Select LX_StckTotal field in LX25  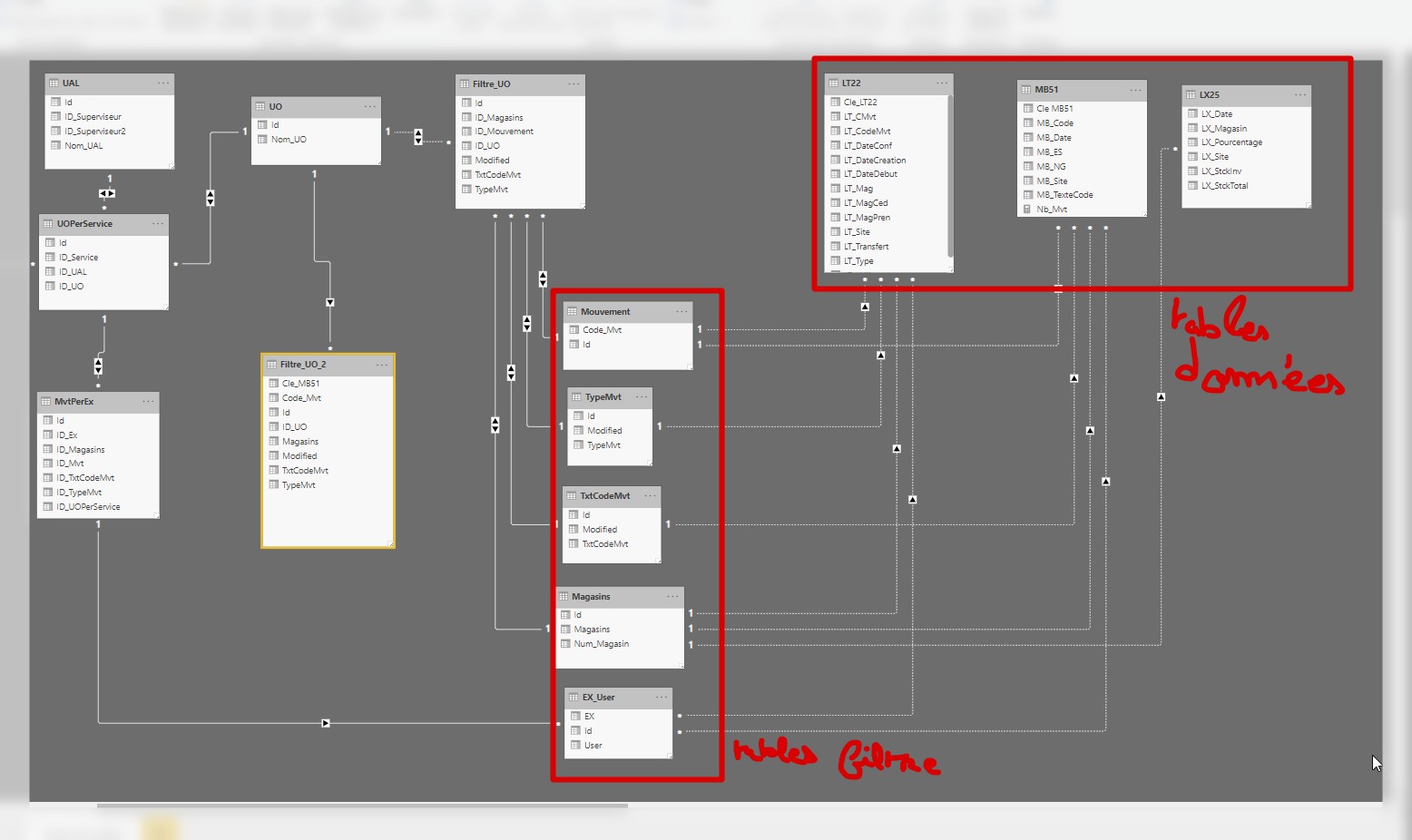pyautogui.click(x=1224, y=185)
